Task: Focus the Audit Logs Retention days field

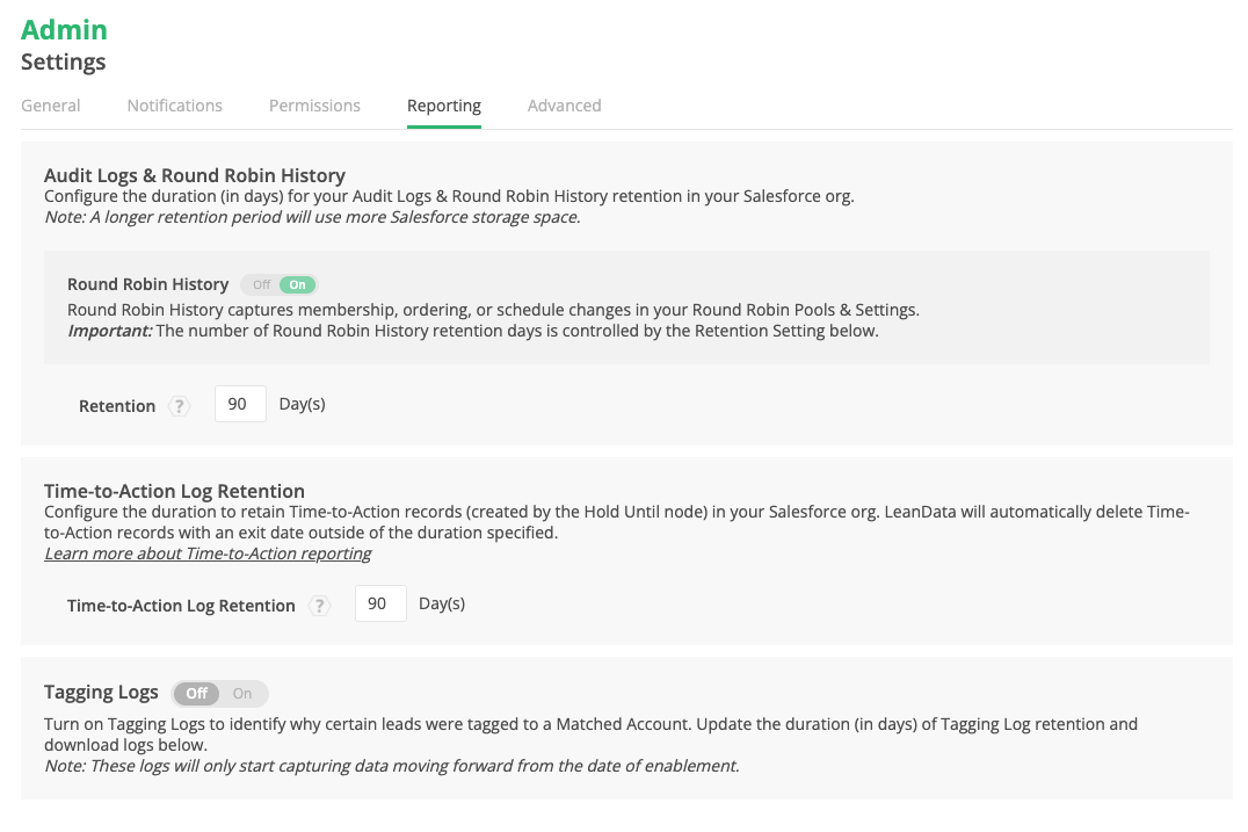Action: coord(240,405)
